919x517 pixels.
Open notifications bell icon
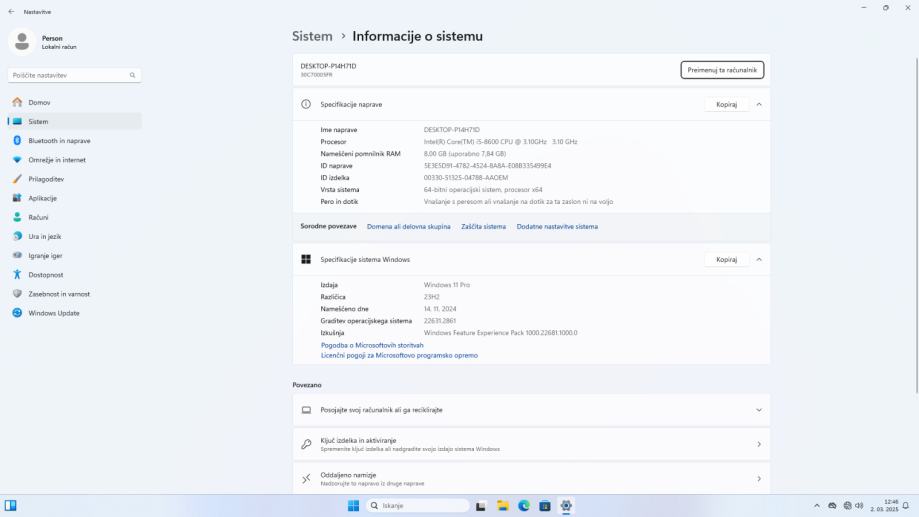[x=906, y=506]
